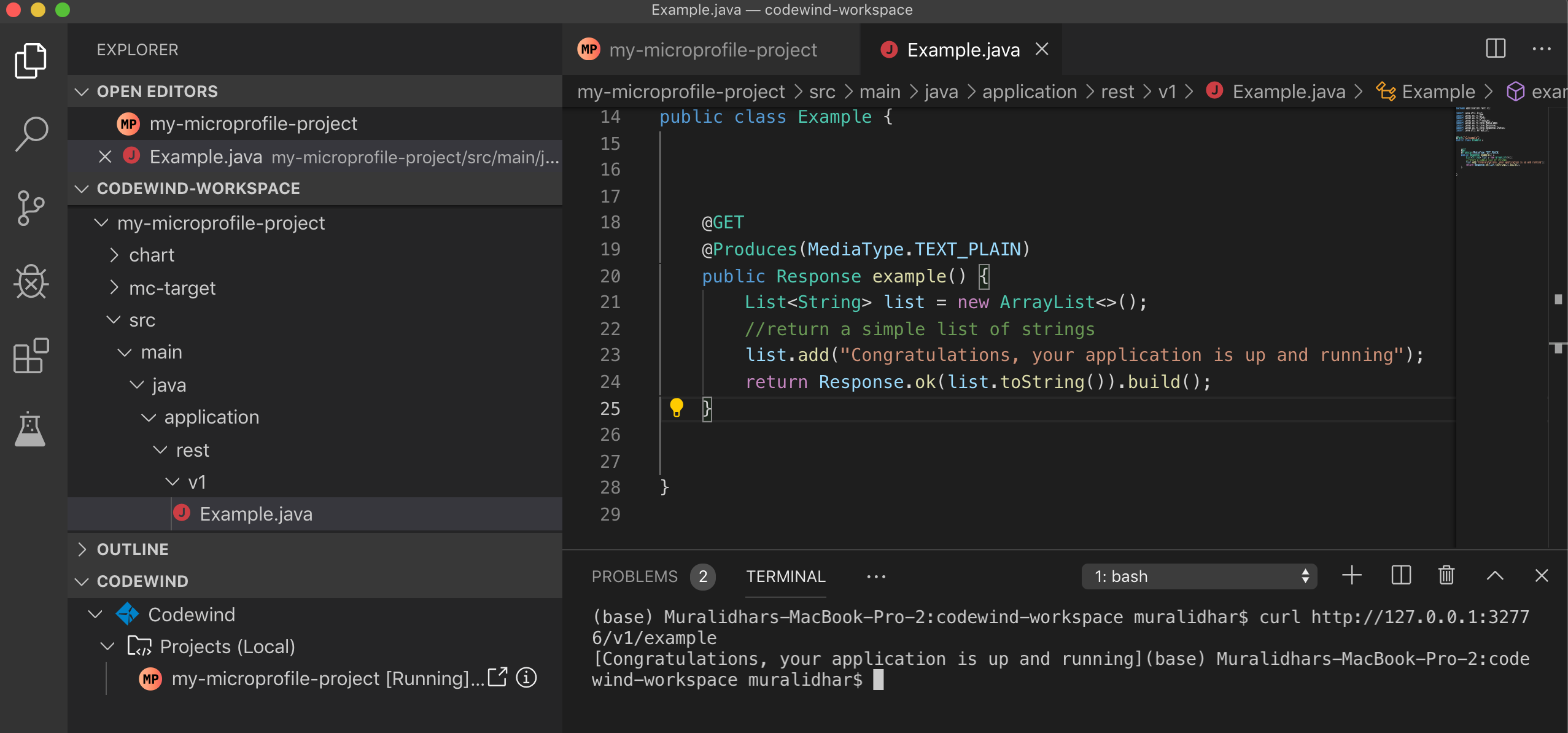Kill terminal with trash can icon
This screenshot has height=733, width=1568.
click(x=1446, y=576)
